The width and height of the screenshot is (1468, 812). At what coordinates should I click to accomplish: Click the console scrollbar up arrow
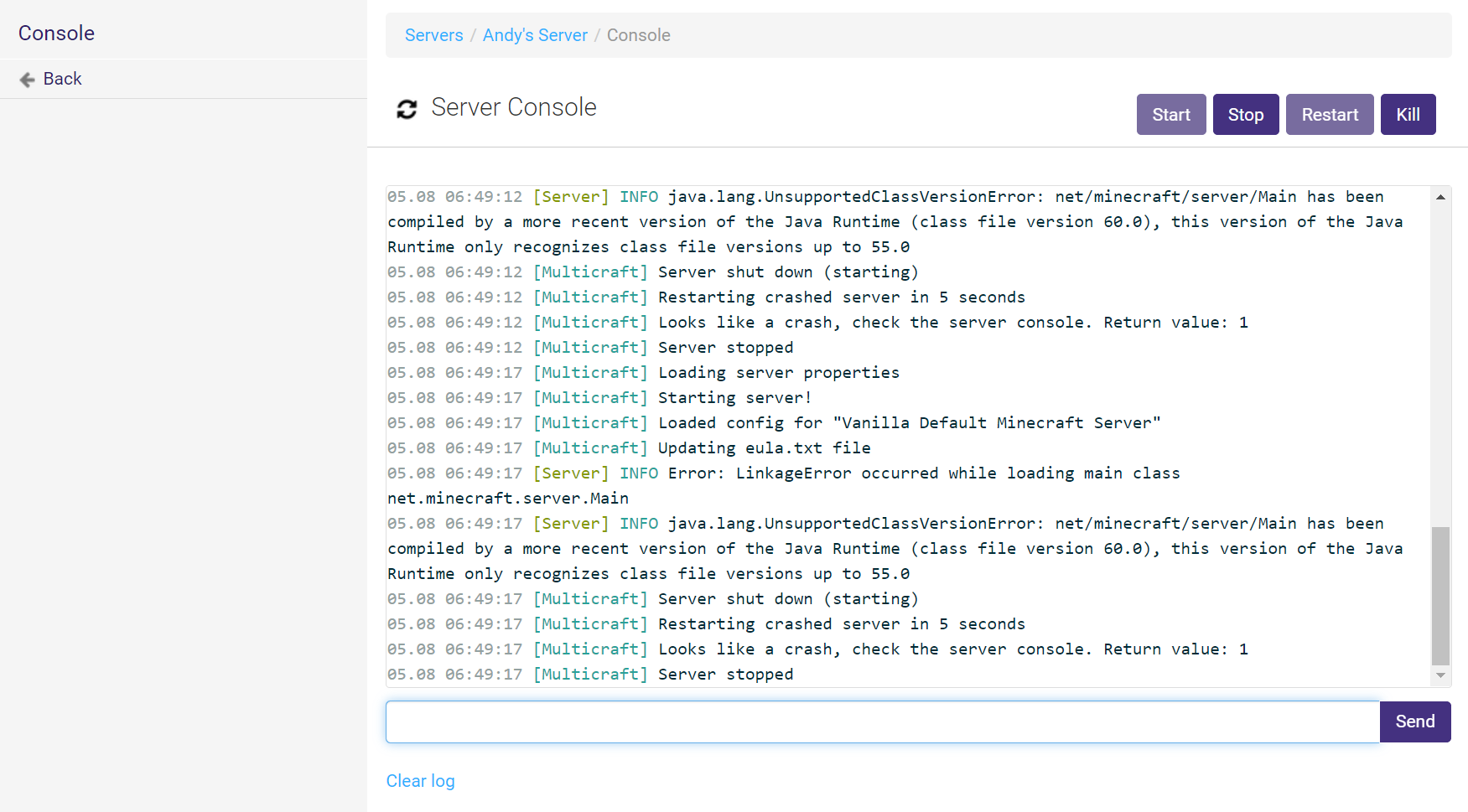click(x=1440, y=197)
